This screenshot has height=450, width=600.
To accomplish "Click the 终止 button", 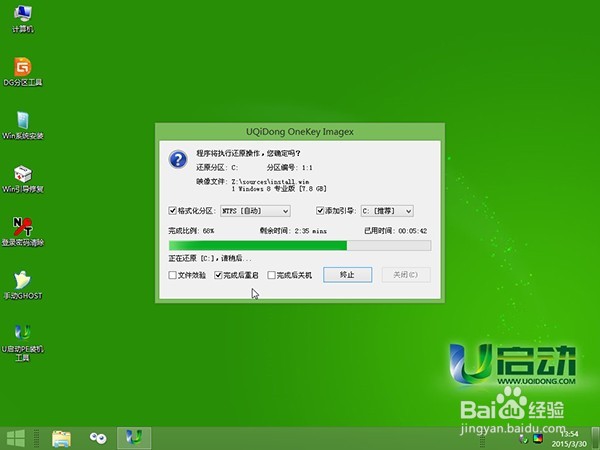I will 347,275.
